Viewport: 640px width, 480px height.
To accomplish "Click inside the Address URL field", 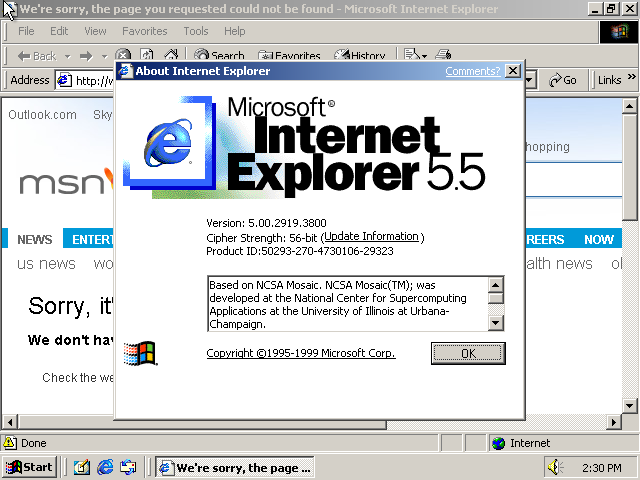I will click(x=94, y=80).
